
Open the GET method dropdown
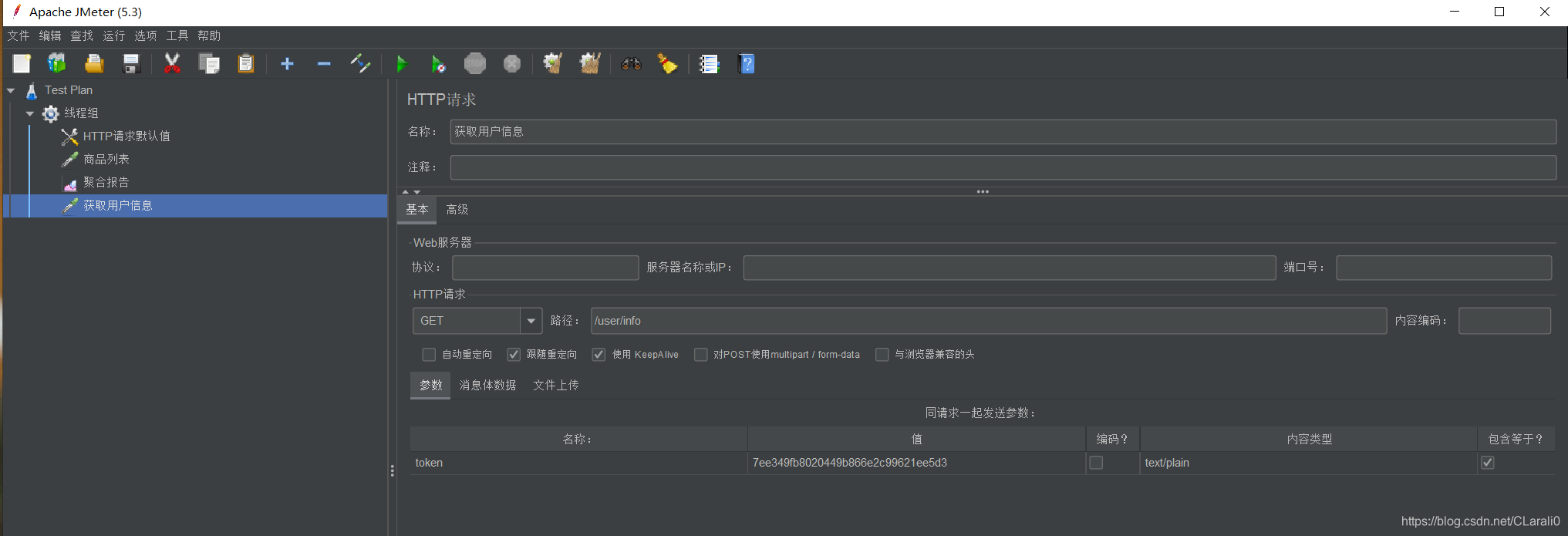click(531, 321)
